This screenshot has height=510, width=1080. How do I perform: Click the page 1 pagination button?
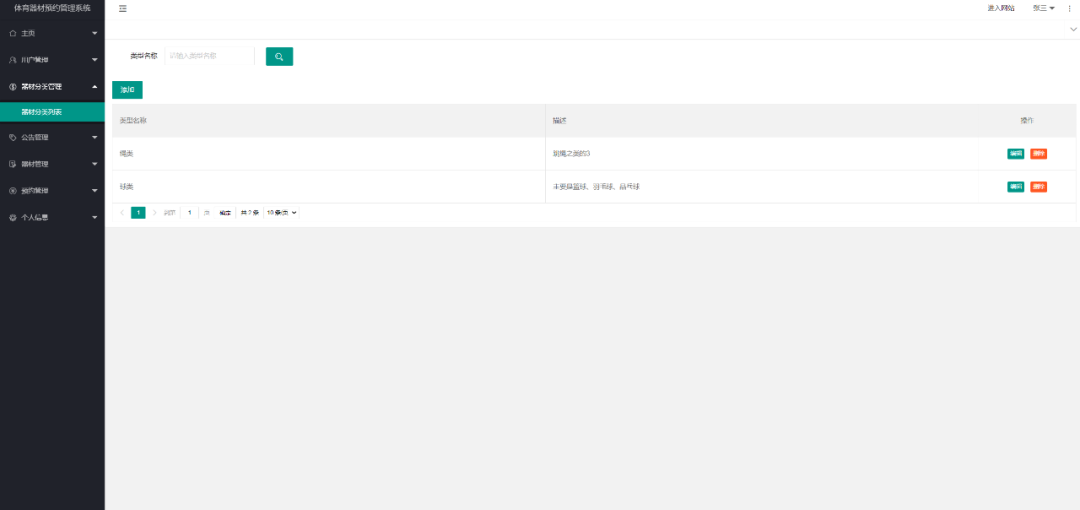click(138, 213)
